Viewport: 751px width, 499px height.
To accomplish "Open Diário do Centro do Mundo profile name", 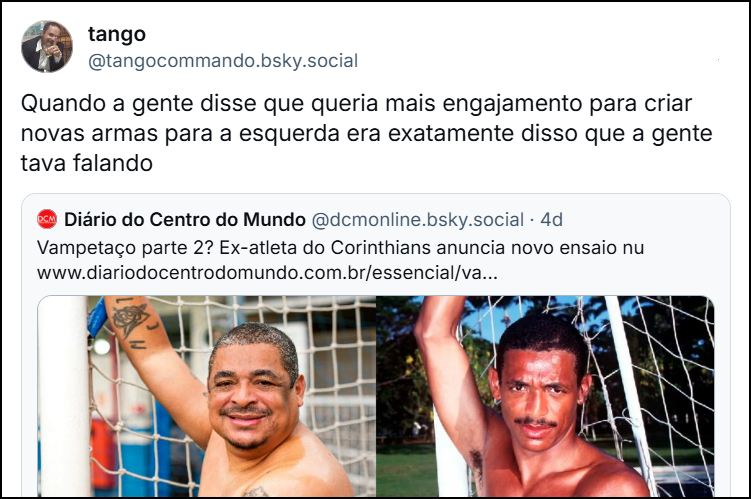I will click(185, 219).
